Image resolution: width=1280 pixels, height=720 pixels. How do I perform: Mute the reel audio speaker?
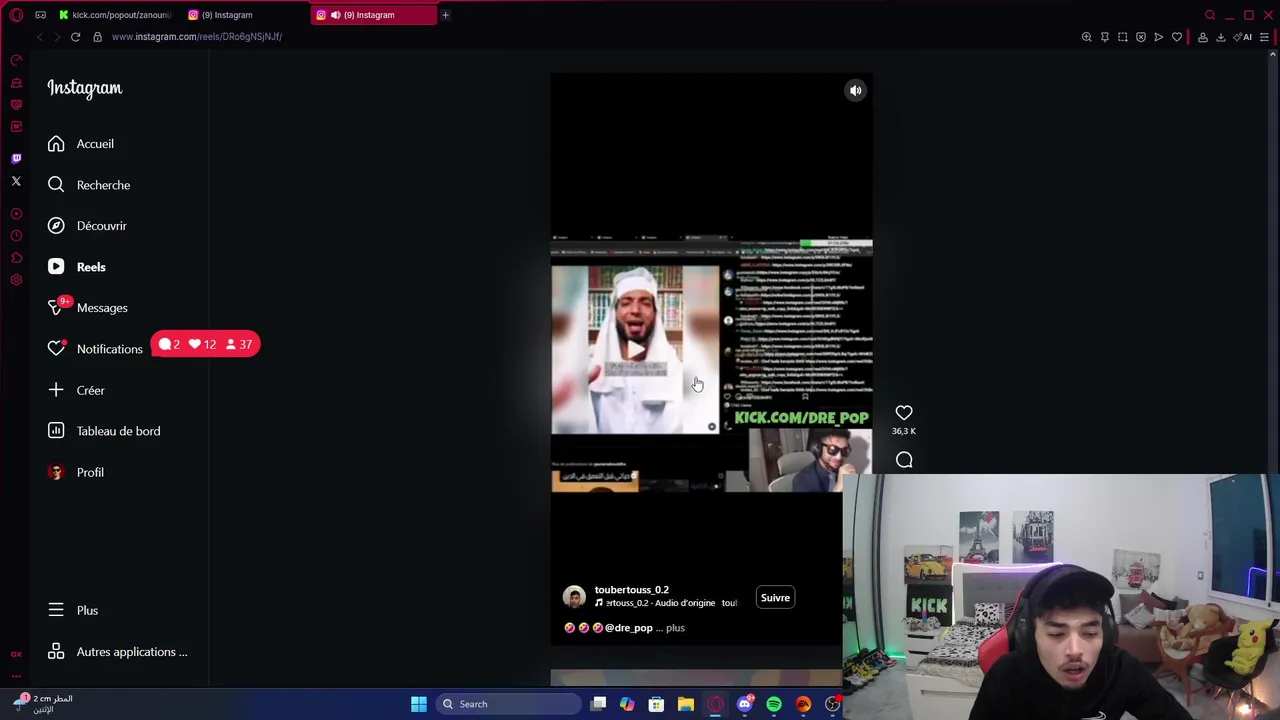pyautogui.click(x=856, y=91)
